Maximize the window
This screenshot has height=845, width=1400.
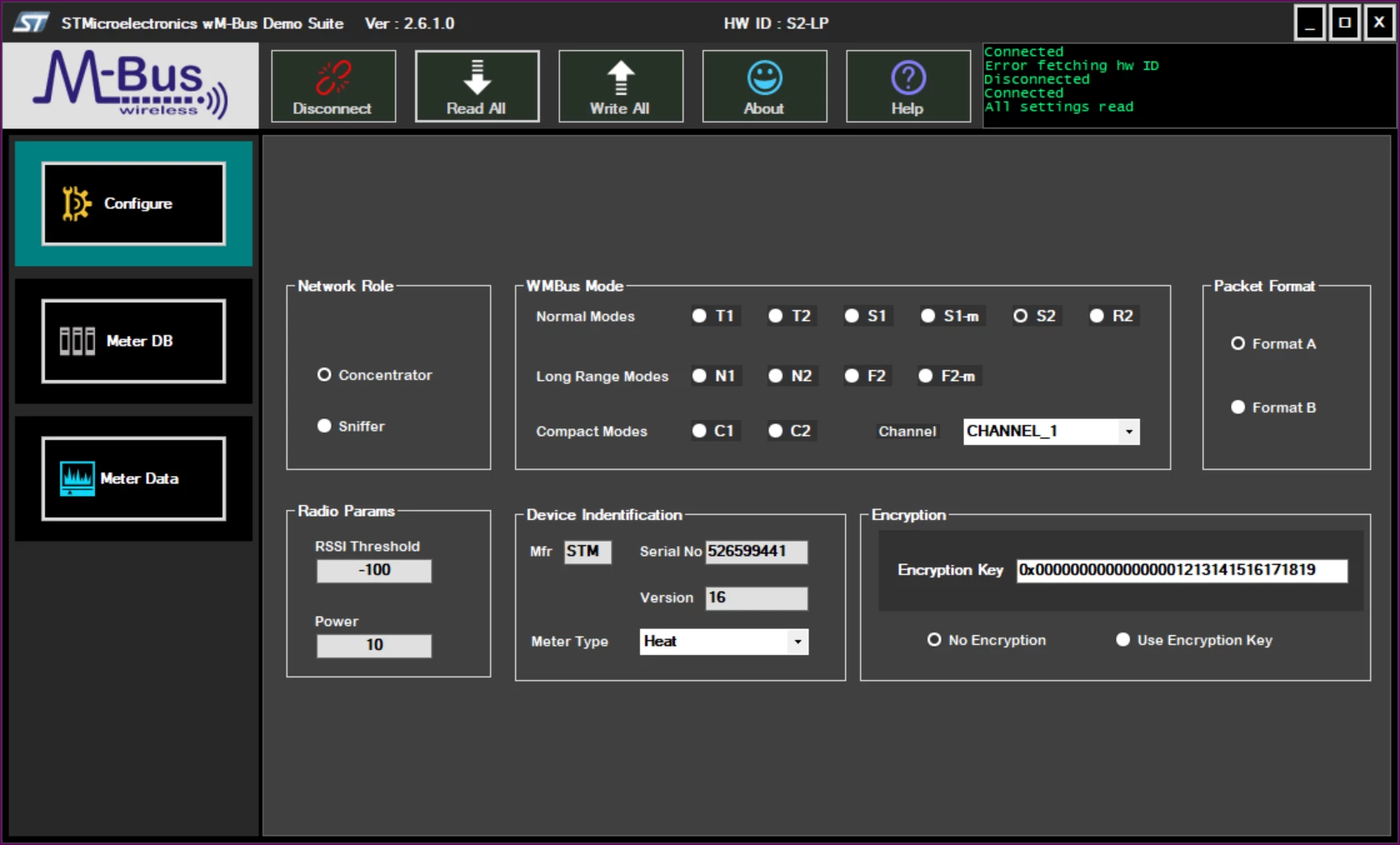pos(1345,22)
